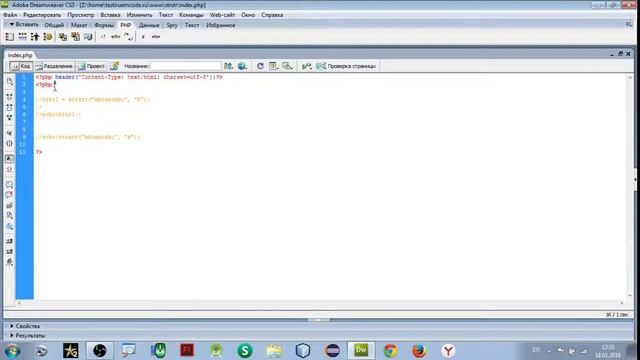Insert PHP Cookie Variables icon
This screenshot has height=360, width=640.
click(x=48, y=37)
